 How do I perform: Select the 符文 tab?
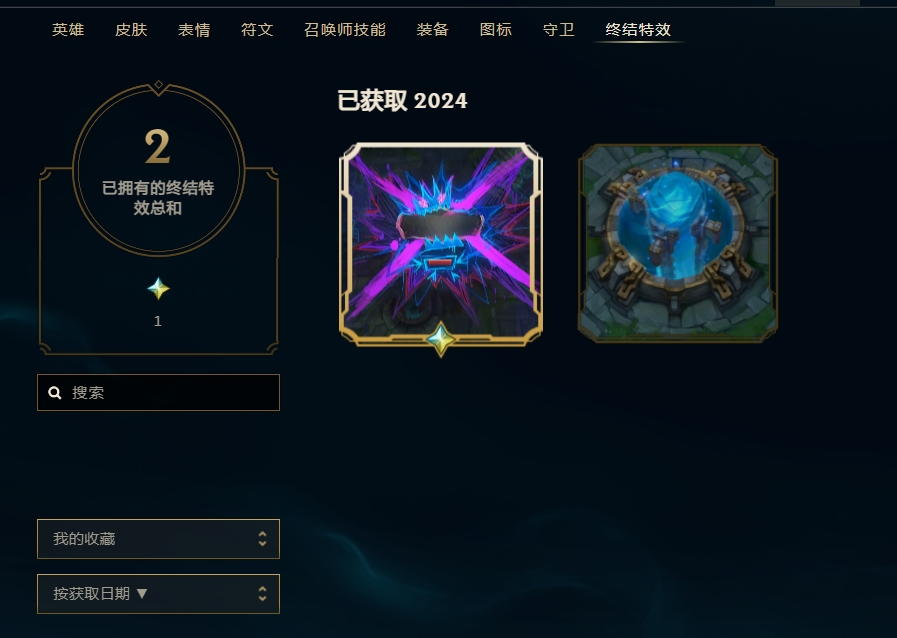(x=257, y=29)
